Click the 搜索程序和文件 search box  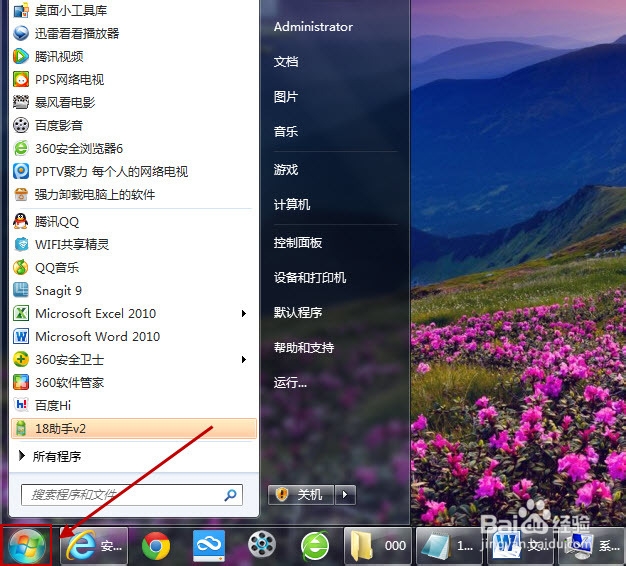click(132, 495)
